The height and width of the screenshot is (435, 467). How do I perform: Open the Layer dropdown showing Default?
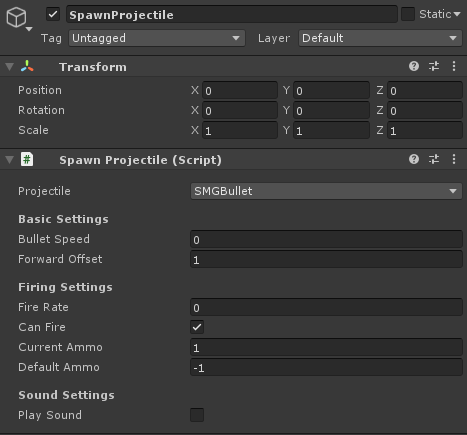tap(380, 38)
